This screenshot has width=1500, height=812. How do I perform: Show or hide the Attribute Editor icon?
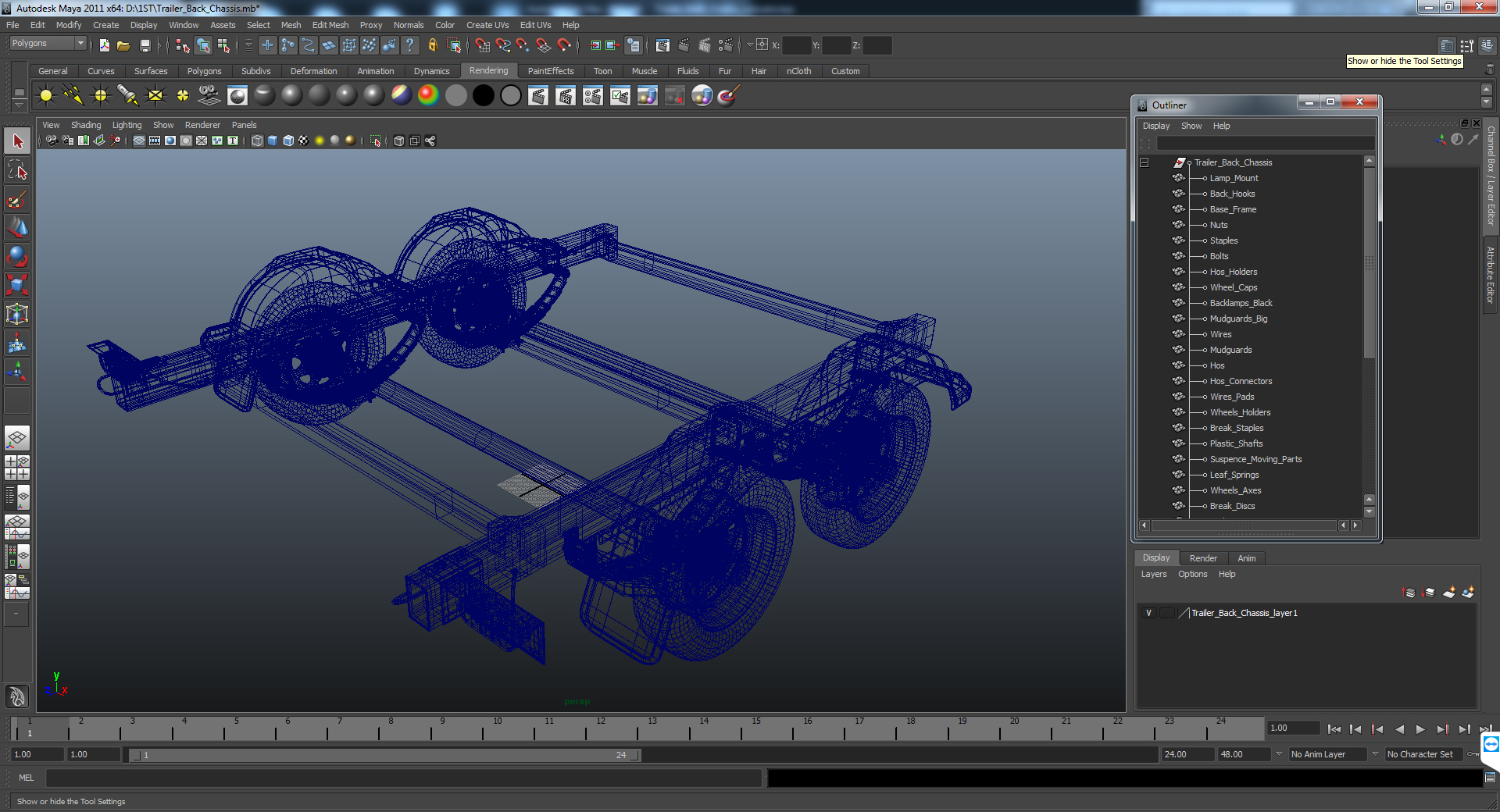click(1447, 45)
